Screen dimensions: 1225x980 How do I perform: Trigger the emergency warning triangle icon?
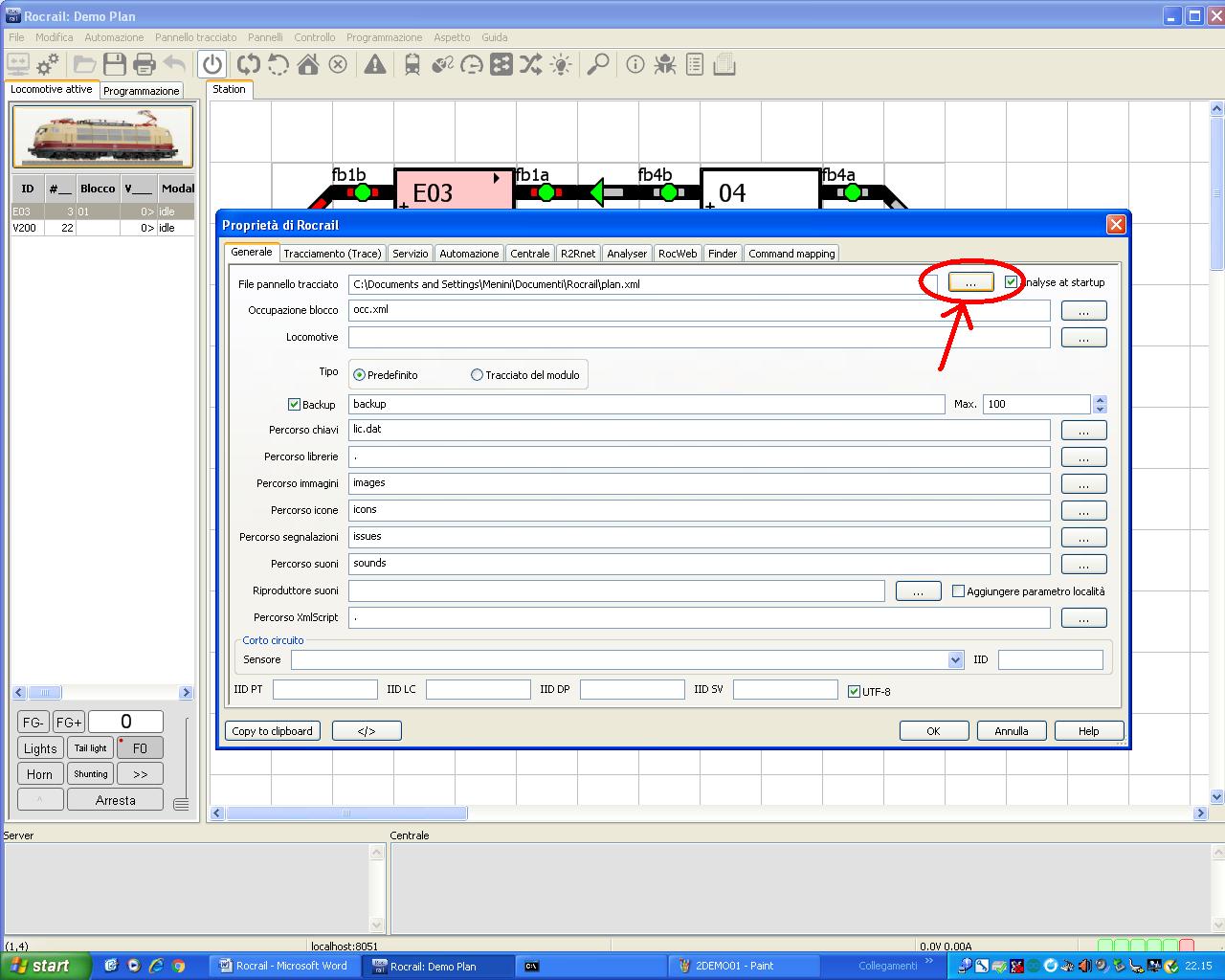(x=375, y=64)
